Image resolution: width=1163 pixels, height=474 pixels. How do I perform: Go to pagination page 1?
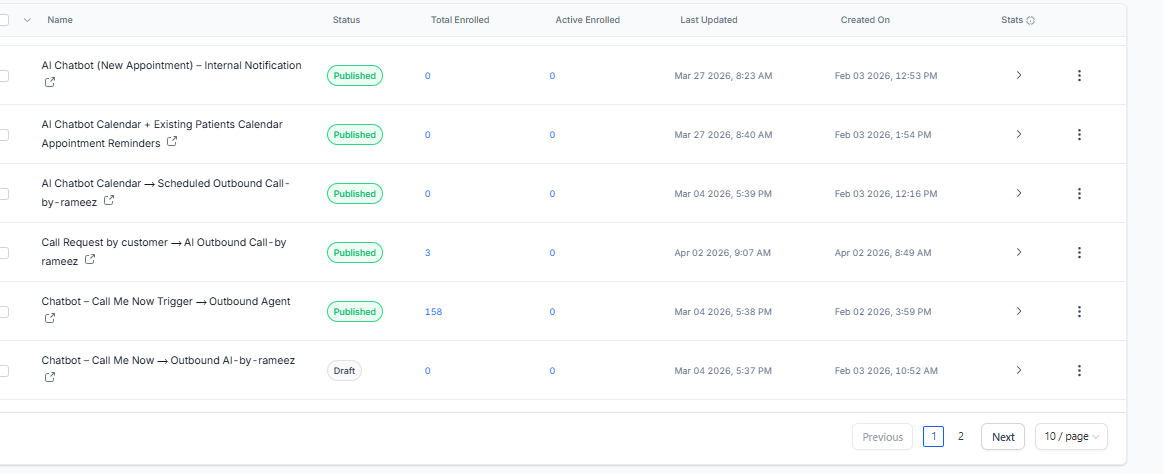pos(933,437)
